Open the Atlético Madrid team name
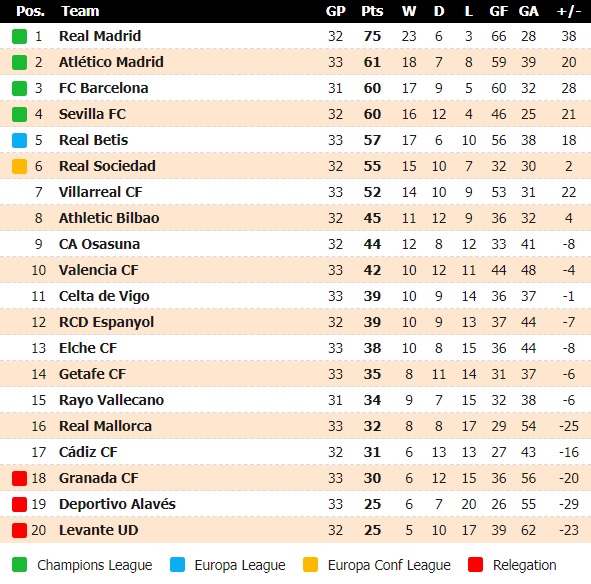The height and width of the screenshot is (584, 591). (x=111, y=62)
